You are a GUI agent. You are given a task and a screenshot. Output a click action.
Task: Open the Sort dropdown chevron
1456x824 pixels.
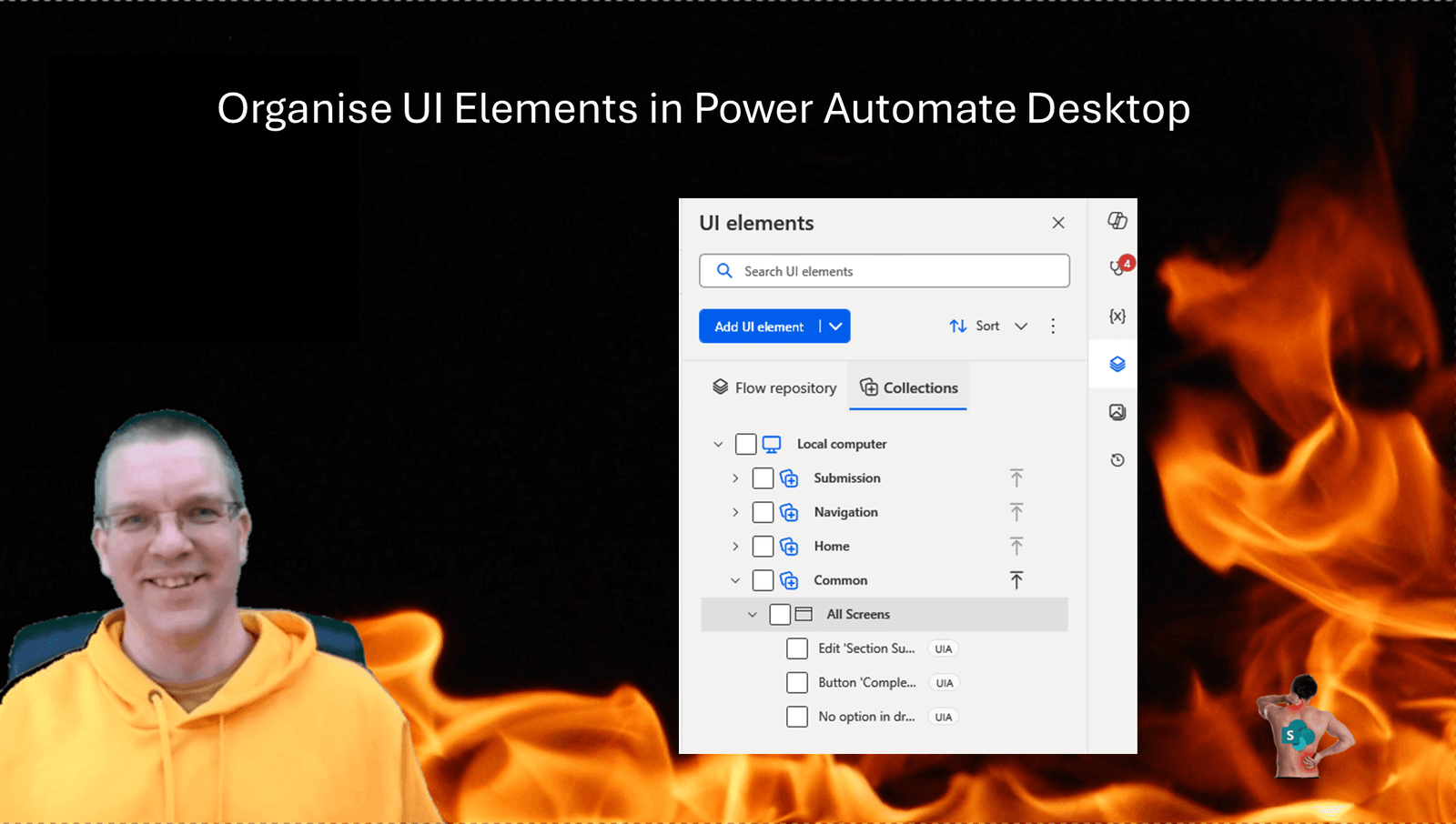[x=1021, y=327]
